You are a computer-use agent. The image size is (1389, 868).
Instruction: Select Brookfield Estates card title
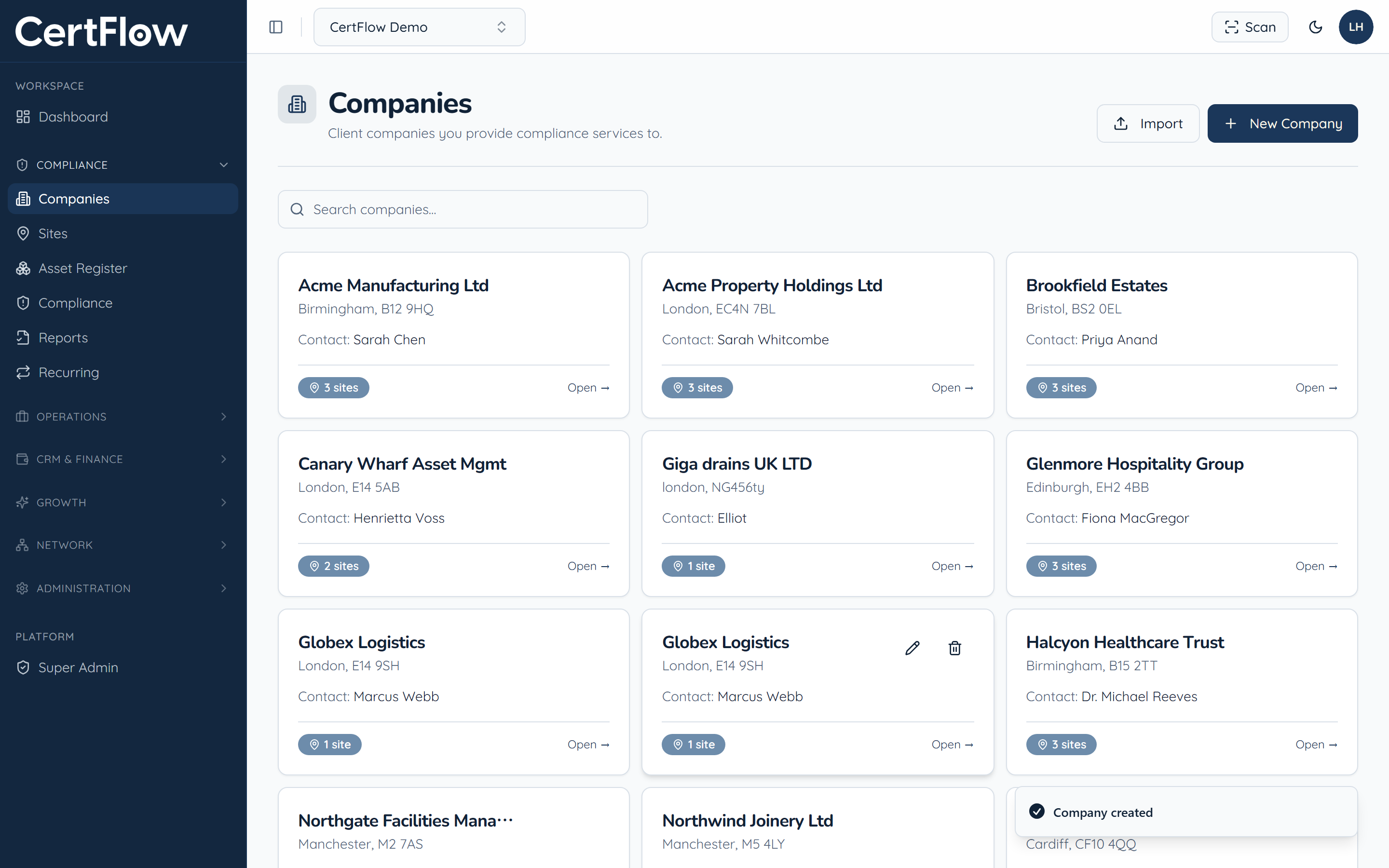click(1096, 285)
